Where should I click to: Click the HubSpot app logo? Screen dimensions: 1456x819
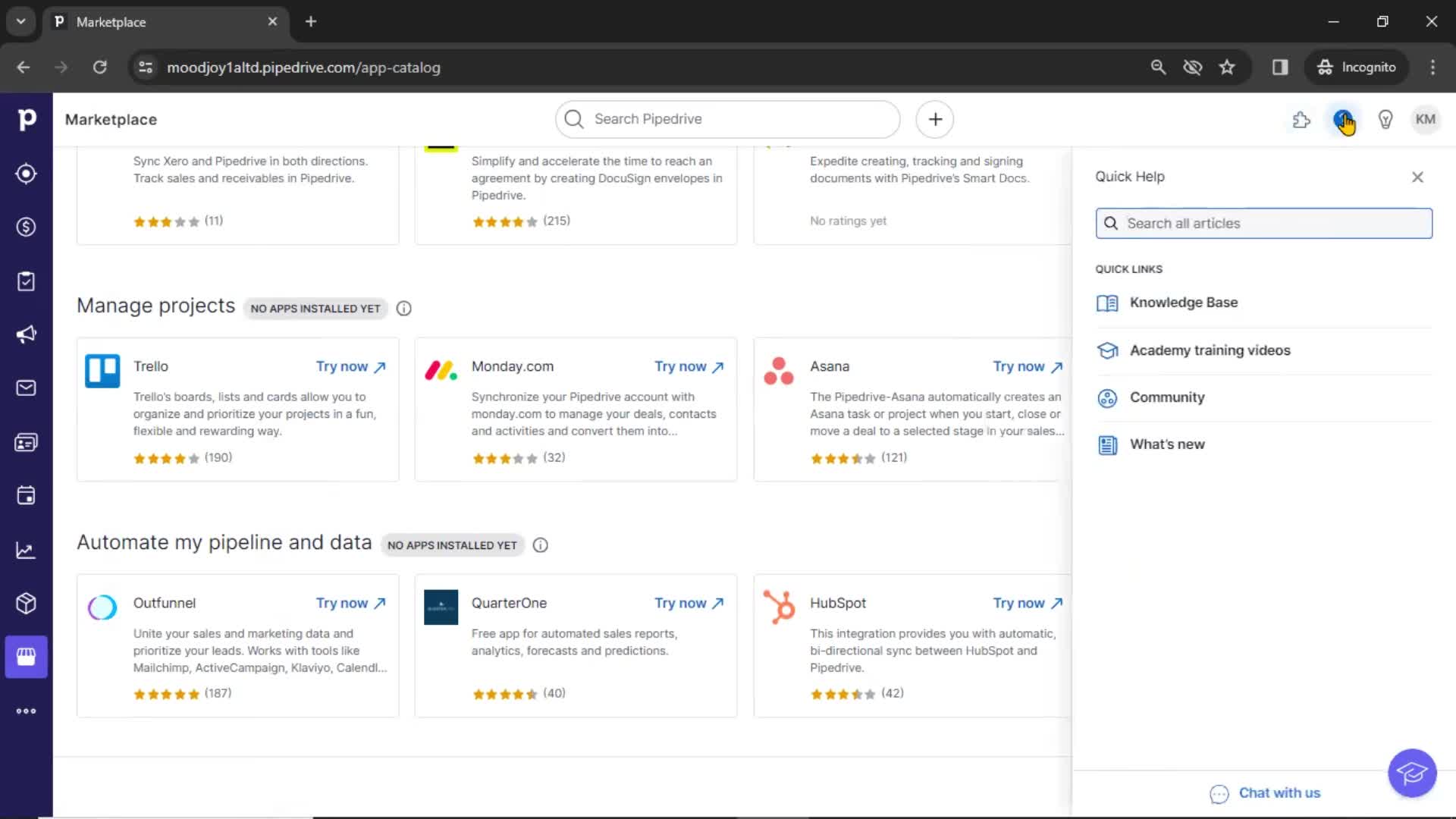point(779,607)
